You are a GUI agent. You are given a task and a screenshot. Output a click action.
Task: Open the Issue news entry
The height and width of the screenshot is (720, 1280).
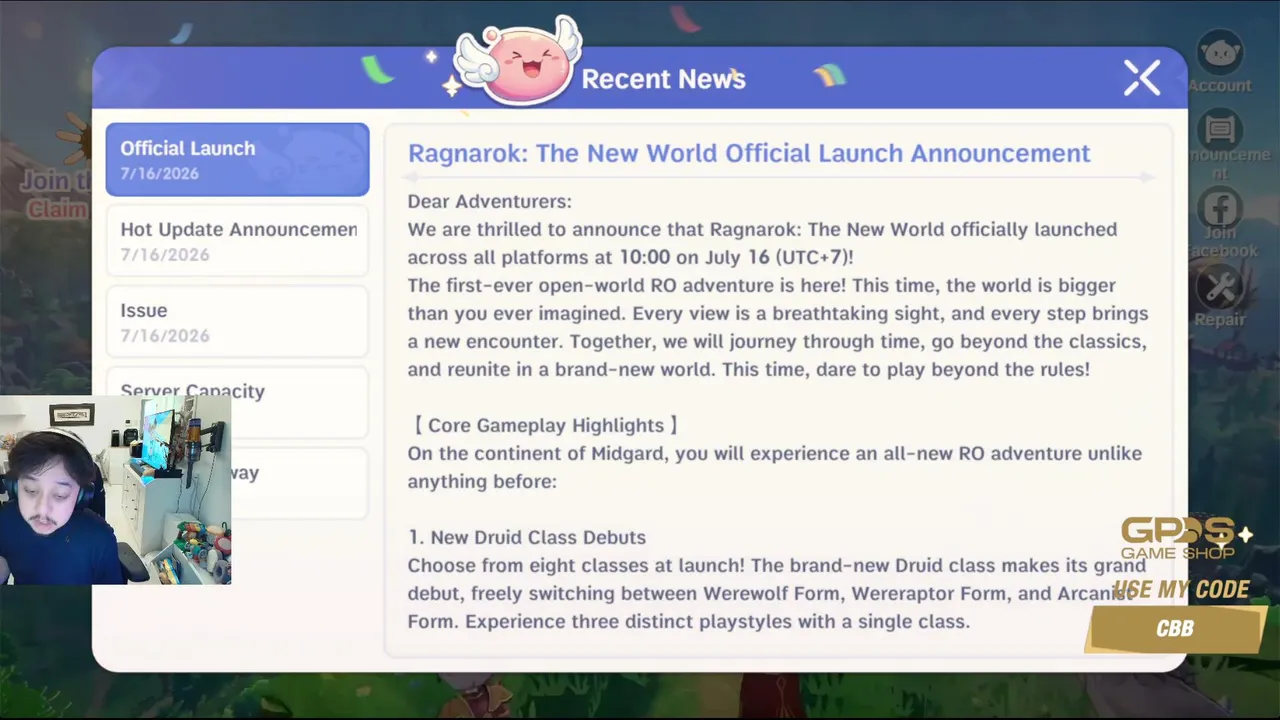[x=237, y=322]
